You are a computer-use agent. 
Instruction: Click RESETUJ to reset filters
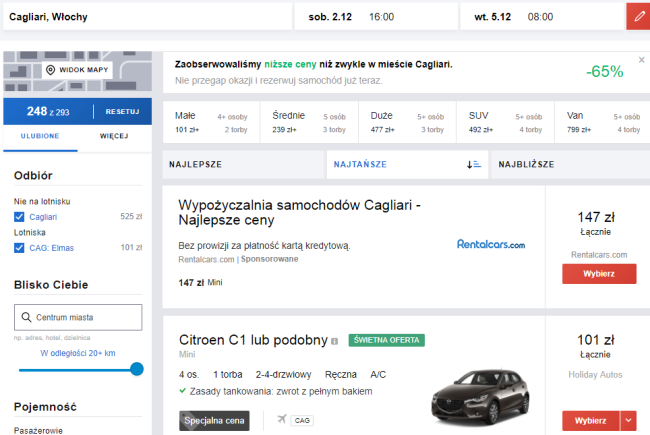tap(122, 111)
